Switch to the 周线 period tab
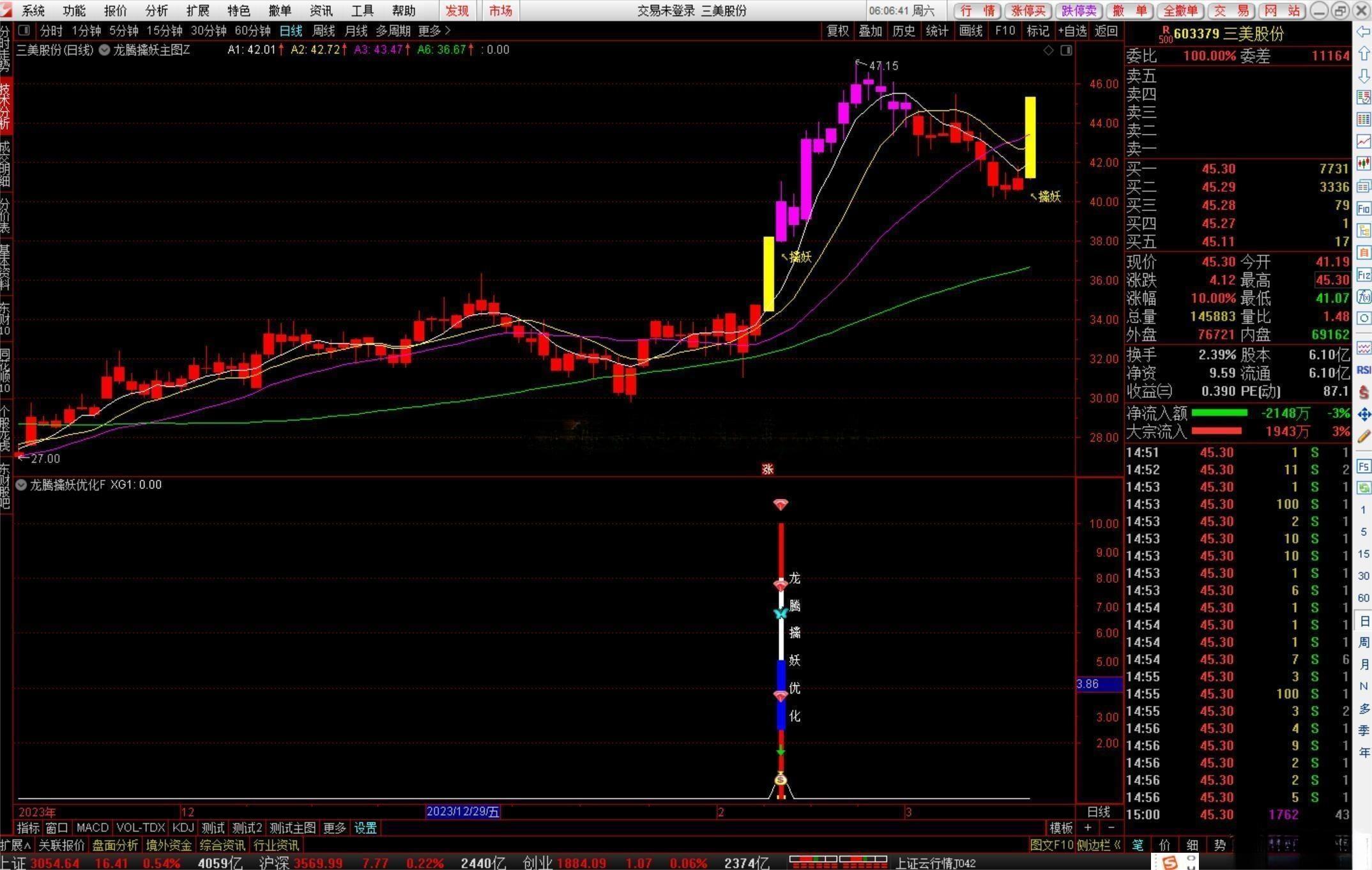The width and height of the screenshot is (1372, 870). [324, 31]
